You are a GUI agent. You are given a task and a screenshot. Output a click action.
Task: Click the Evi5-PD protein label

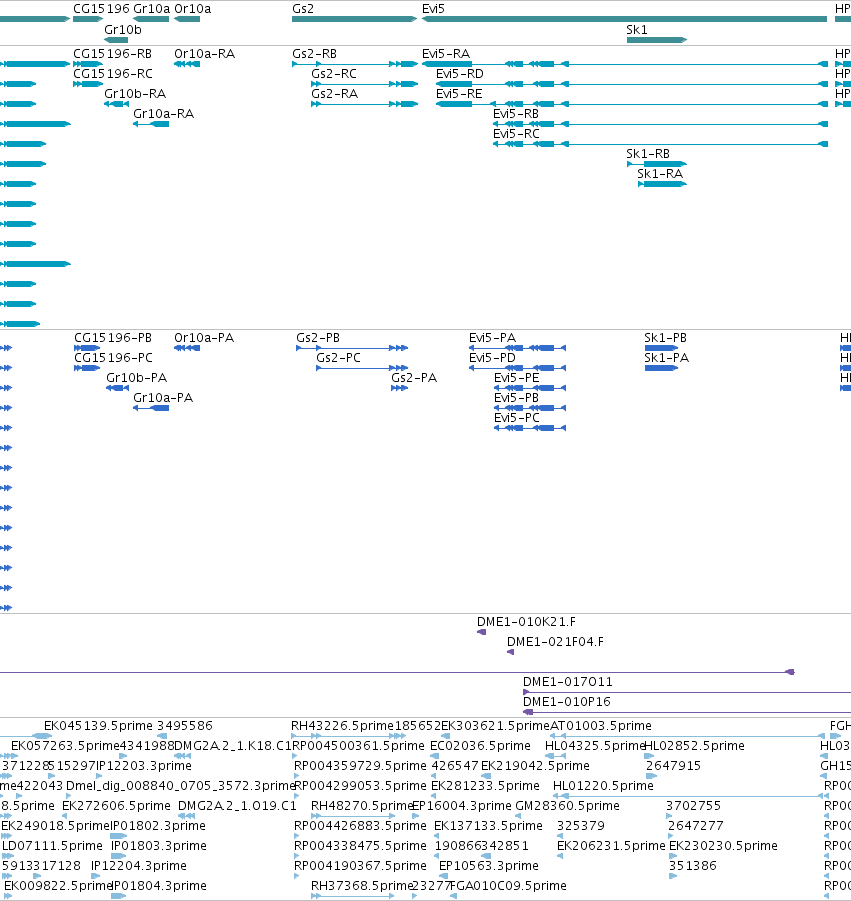coord(492,358)
